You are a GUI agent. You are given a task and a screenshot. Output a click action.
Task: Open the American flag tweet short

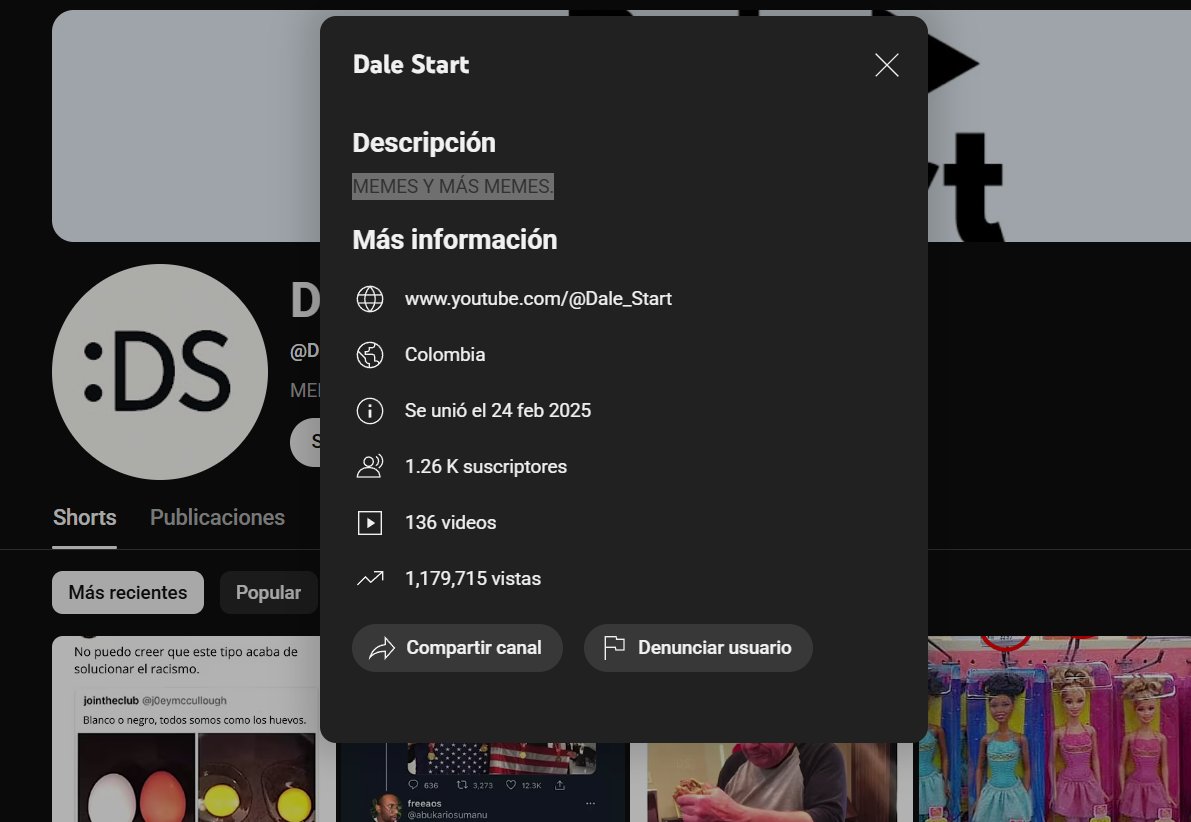[482, 782]
